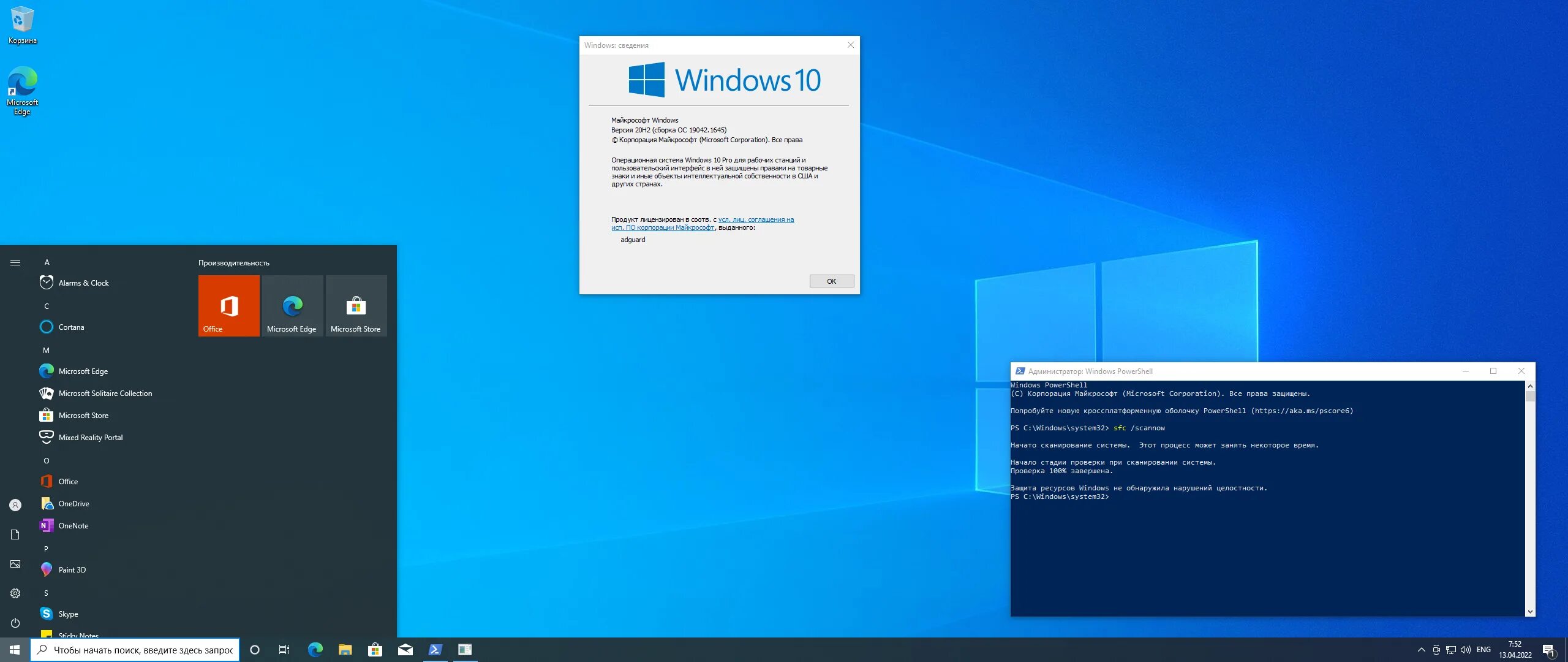The height and width of the screenshot is (662, 1568).
Task: Launch Mixed Reality Portal
Action: (x=90, y=437)
